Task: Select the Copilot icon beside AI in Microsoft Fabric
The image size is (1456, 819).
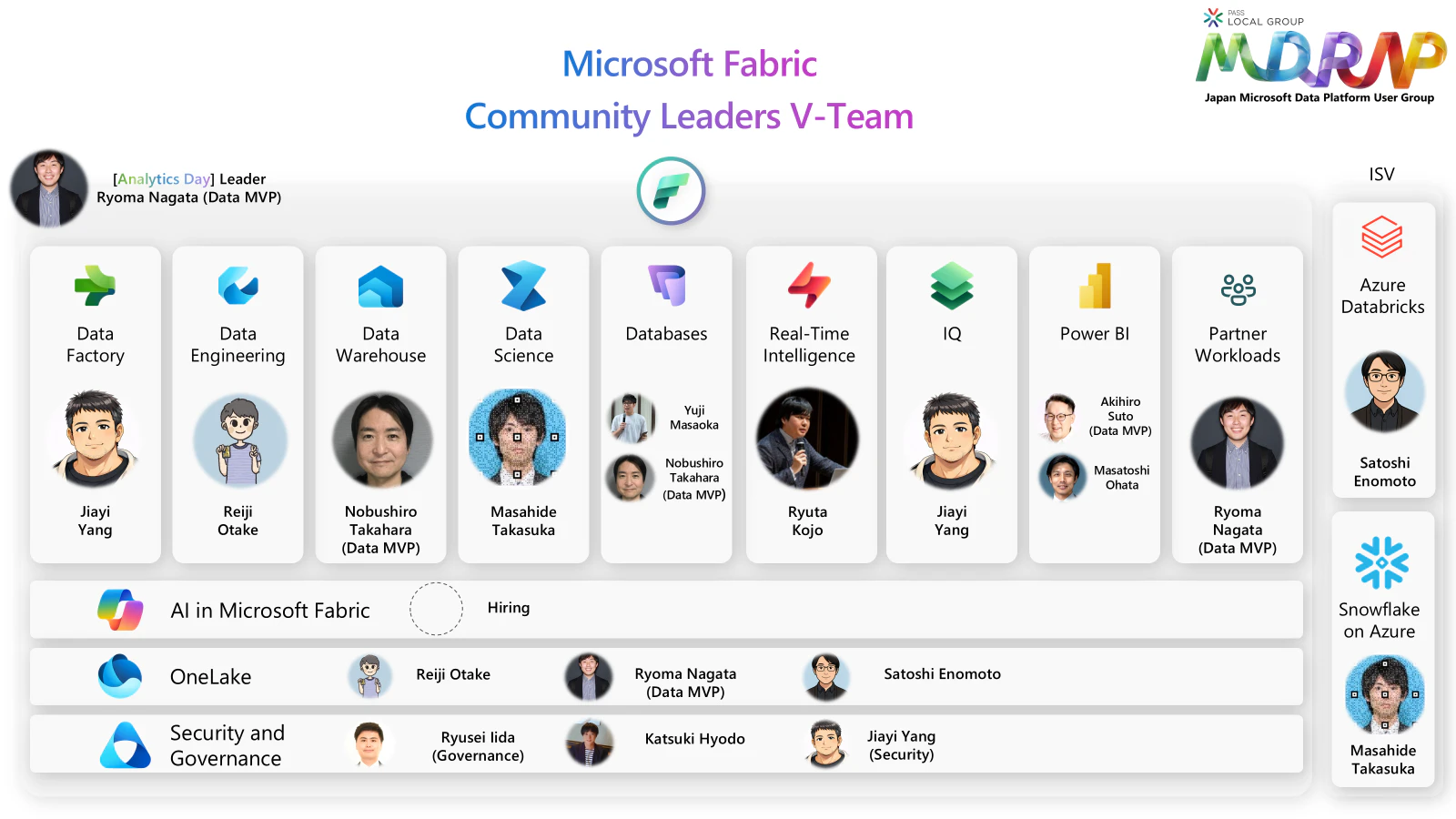Action: click(121, 610)
